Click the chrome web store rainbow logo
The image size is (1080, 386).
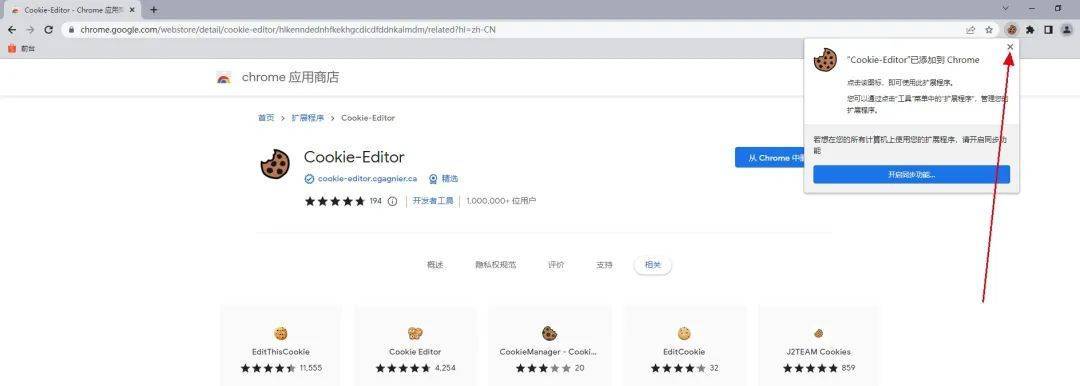(x=223, y=78)
